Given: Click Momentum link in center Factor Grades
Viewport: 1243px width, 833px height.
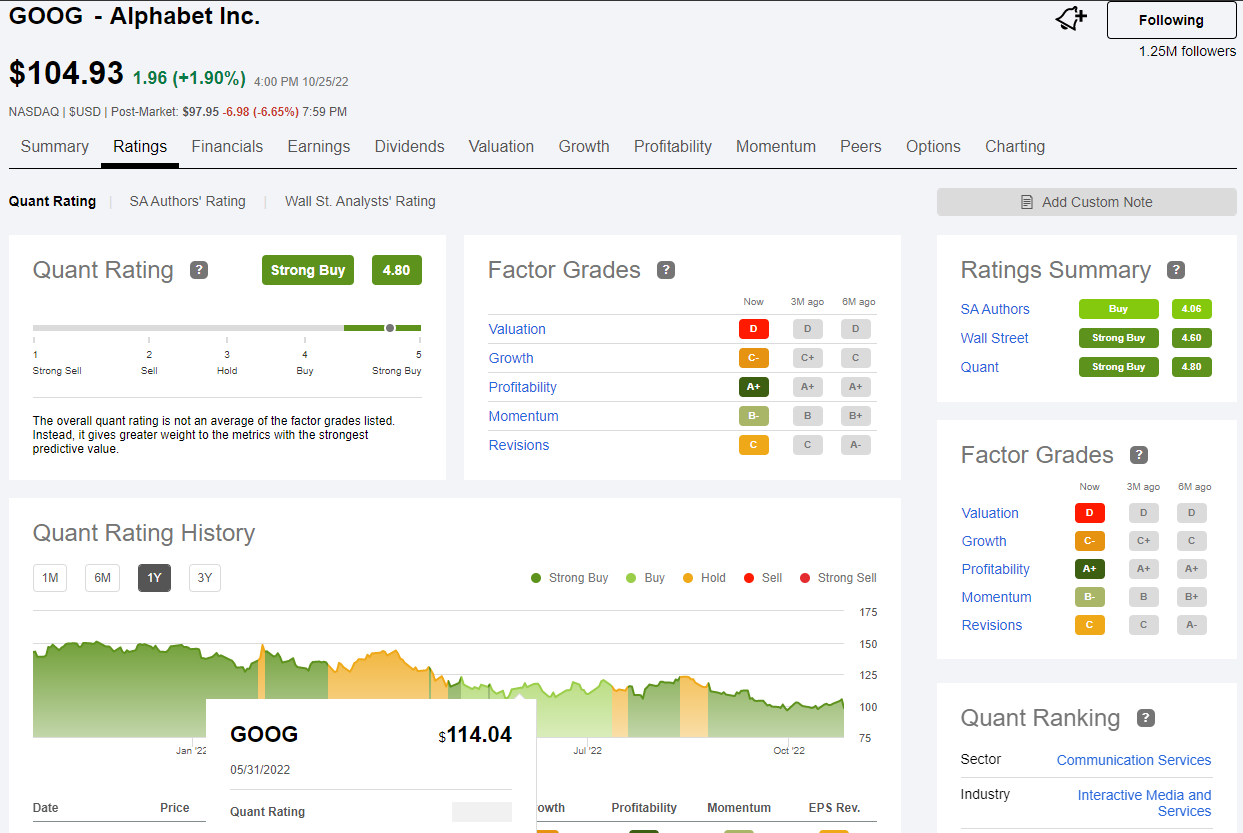Looking at the screenshot, I should [x=524, y=416].
